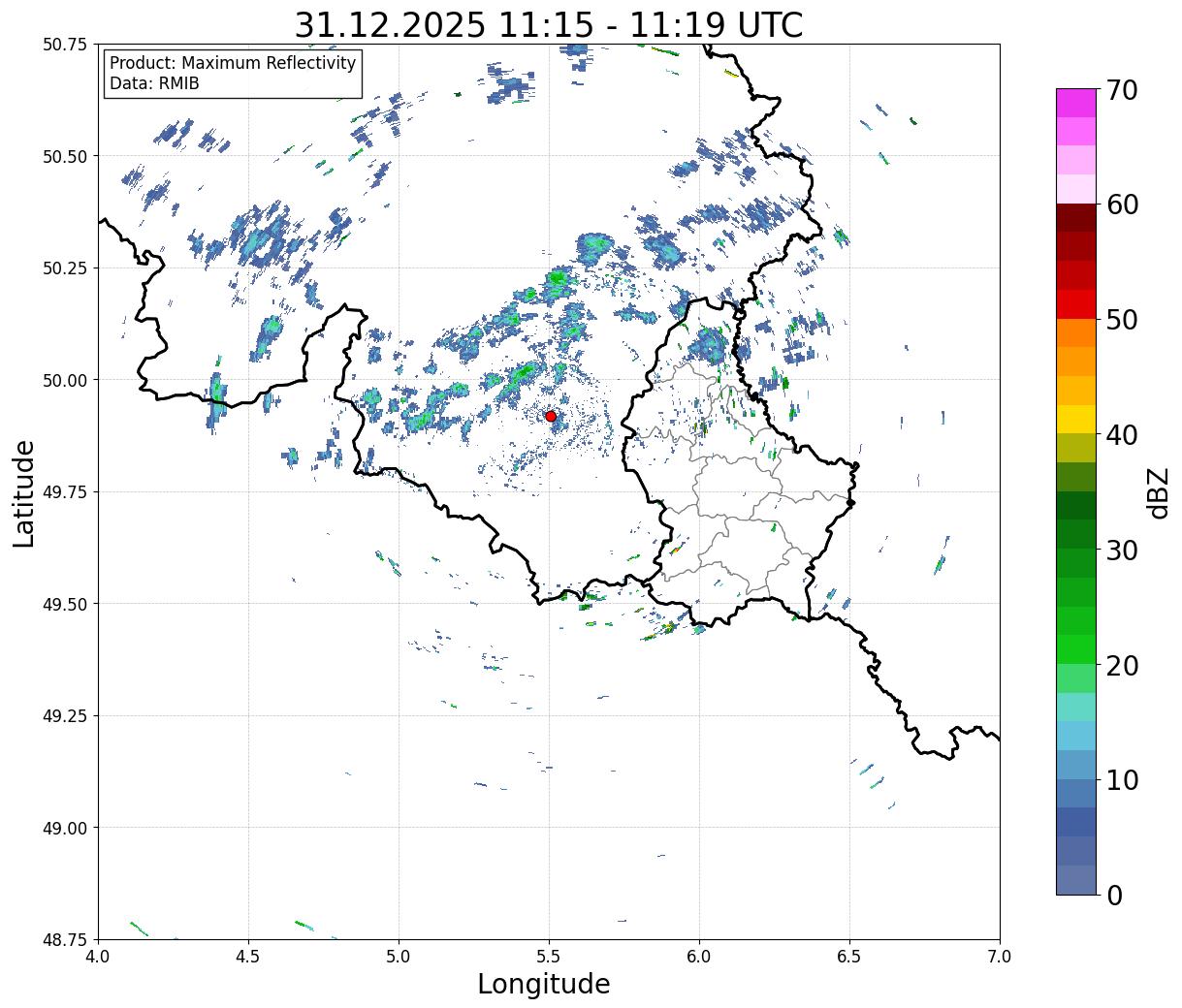Viewport: 1182px width, 1008px height.
Task: Click the orange colorbar swatch just below 50
Action: 1076,333
